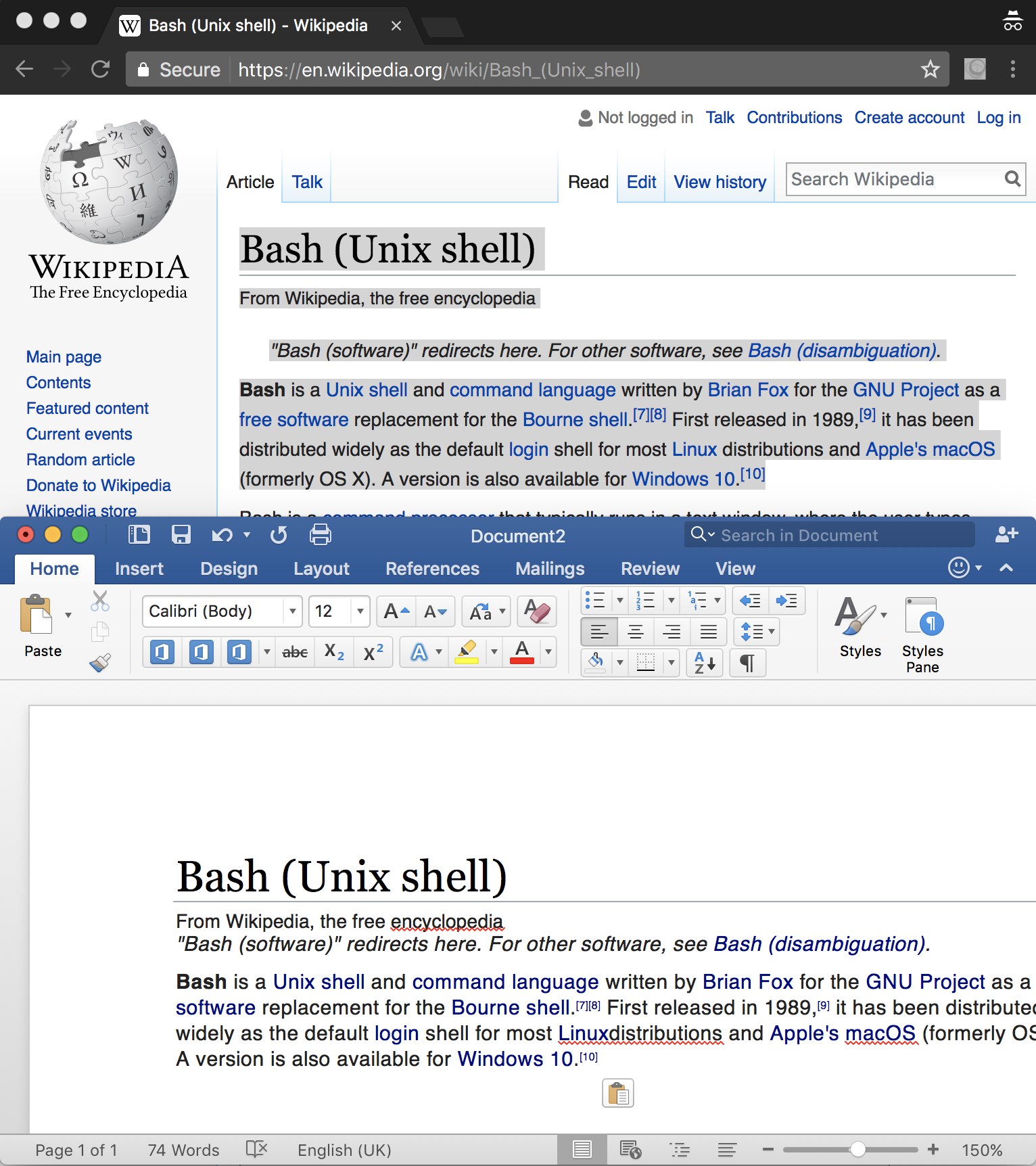This screenshot has height=1166, width=1036.
Task: Center align the paragraph
Action: [x=636, y=632]
